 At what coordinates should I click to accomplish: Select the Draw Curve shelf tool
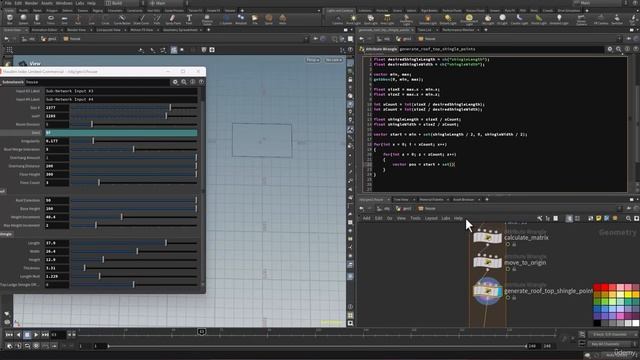point(141,19)
